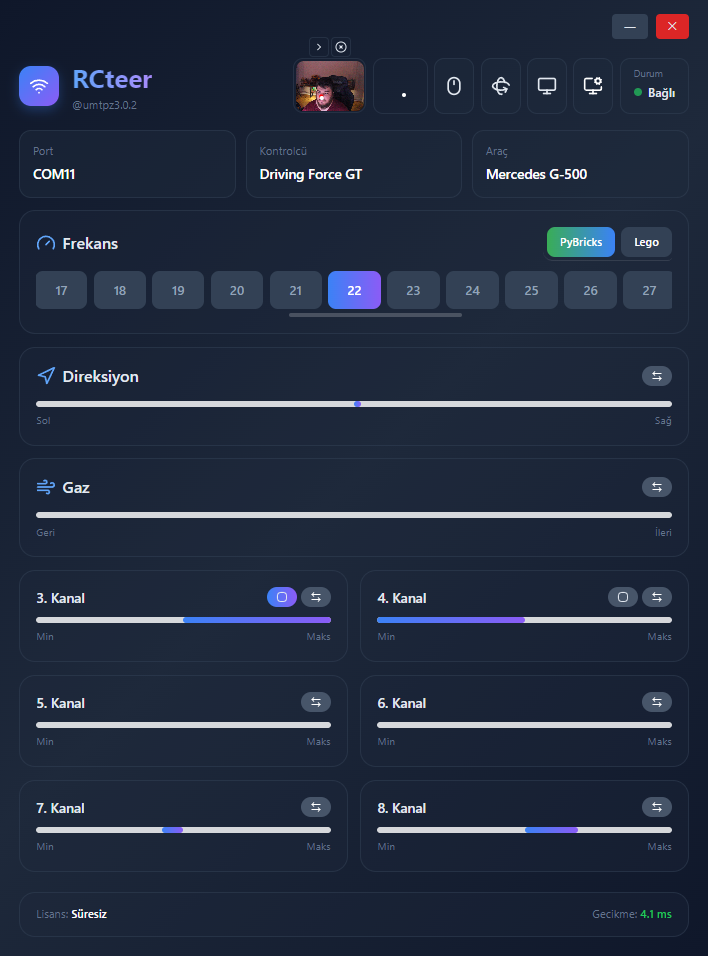
Task: Open the Araç Mercedes G-500 selector
Action: tap(580, 164)
